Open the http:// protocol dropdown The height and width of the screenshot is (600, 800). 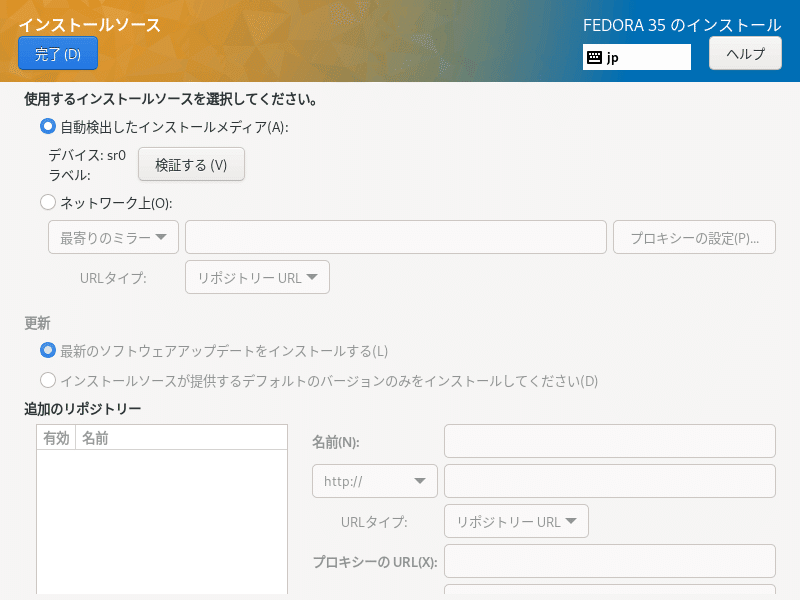[x=375, y=481]
